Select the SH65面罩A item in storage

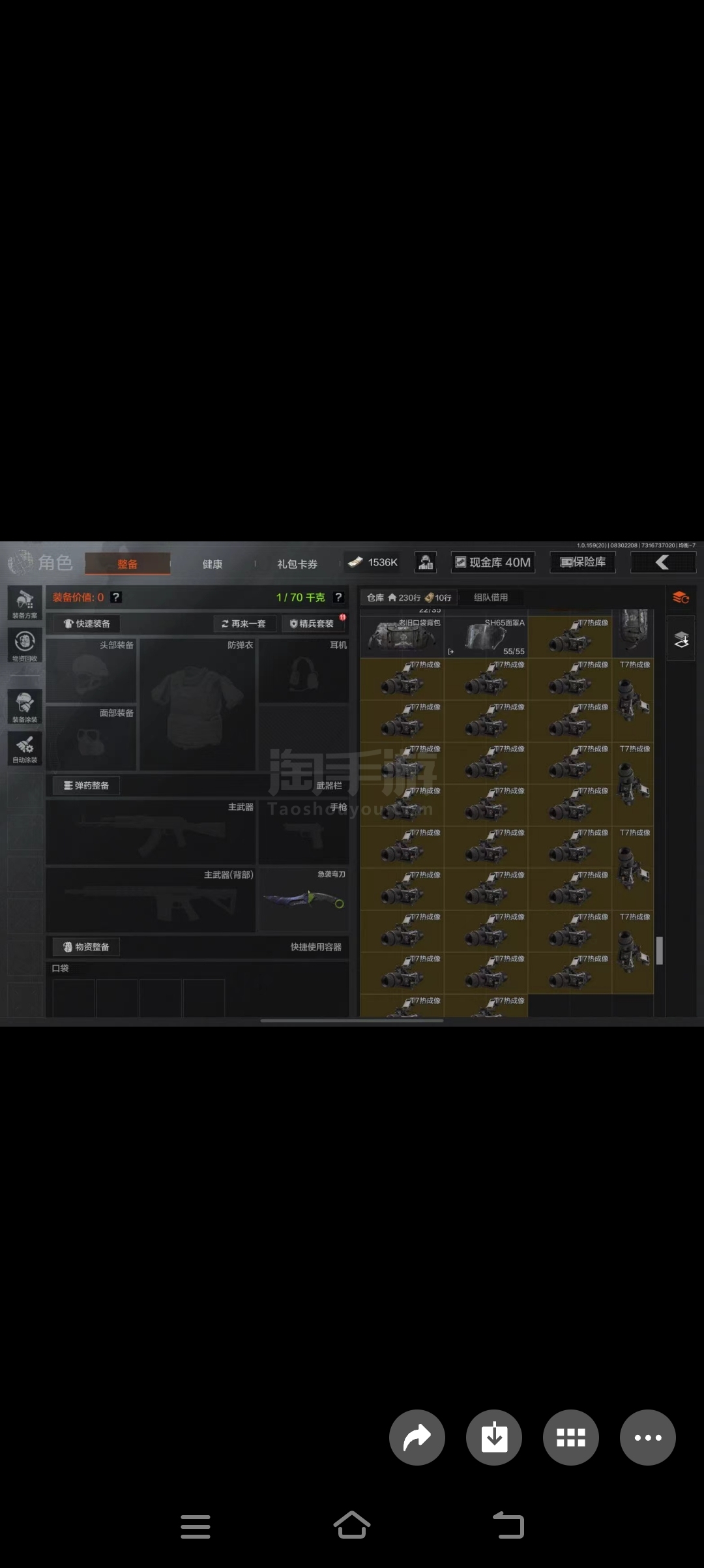coord(486,637)
